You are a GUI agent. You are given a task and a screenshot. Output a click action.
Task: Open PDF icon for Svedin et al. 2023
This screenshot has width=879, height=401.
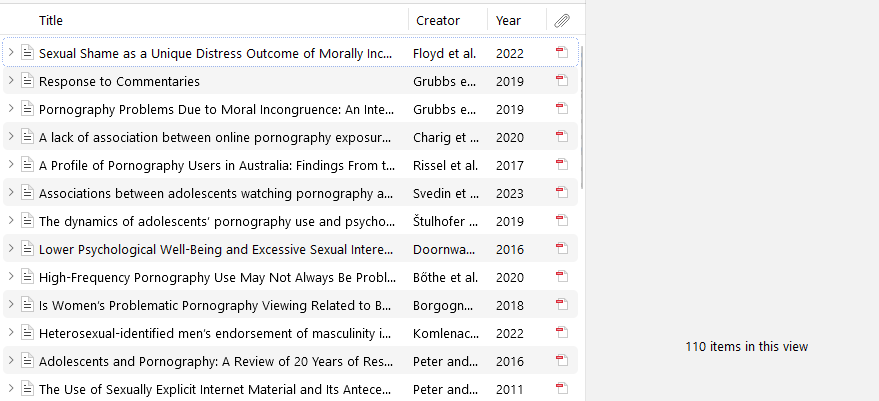point(562,192)
